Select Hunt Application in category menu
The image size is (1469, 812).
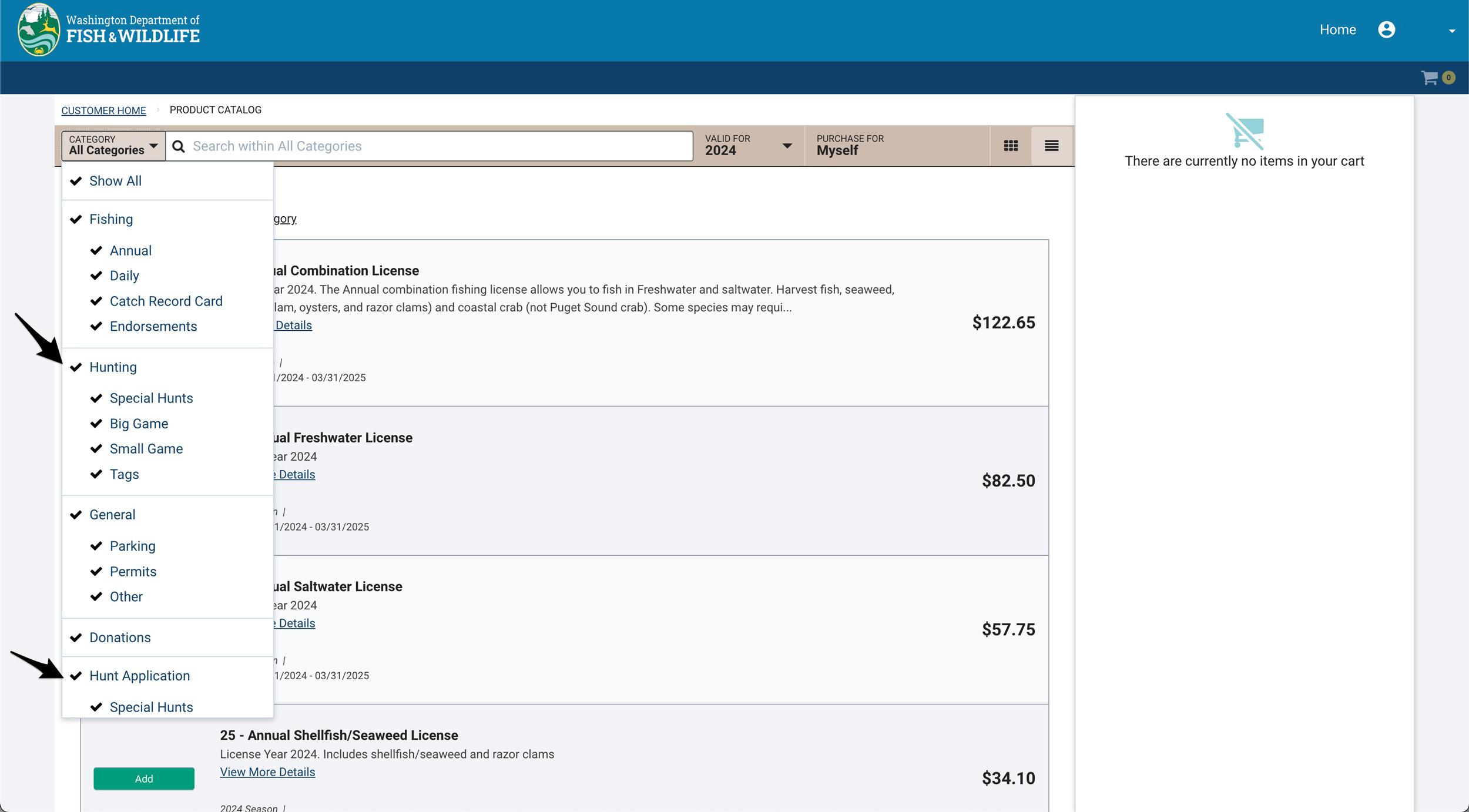coord(139,676)
